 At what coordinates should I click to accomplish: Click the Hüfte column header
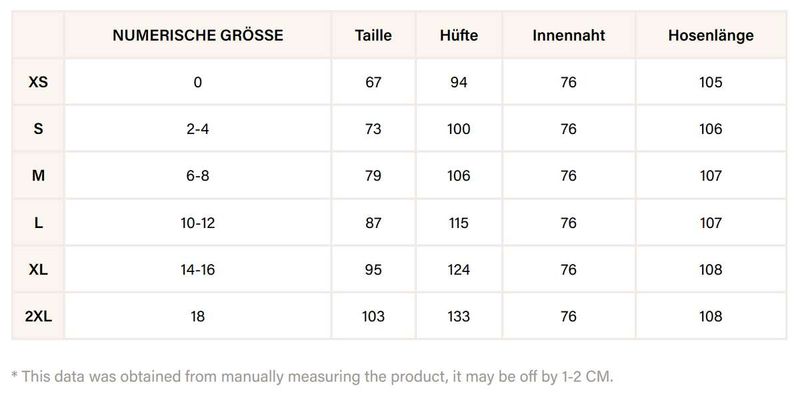[x=459, y=36]
